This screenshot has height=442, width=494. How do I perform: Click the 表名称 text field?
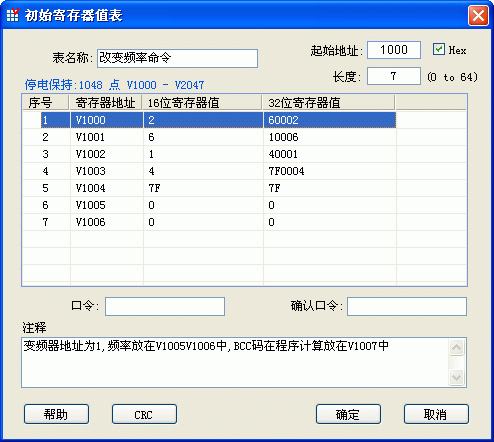177,58
